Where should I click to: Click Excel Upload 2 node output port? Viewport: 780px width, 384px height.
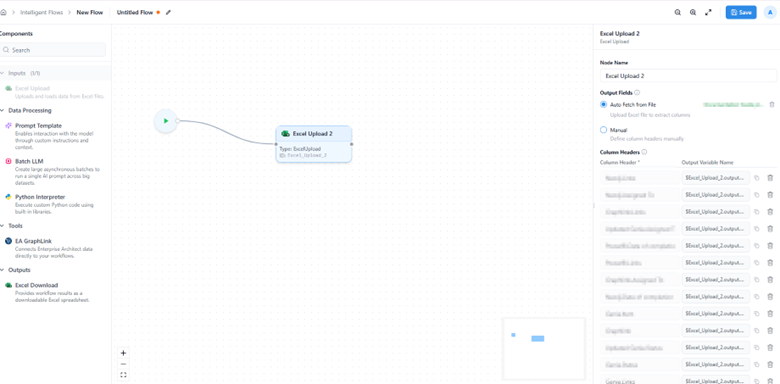click(x=352, y=144)
